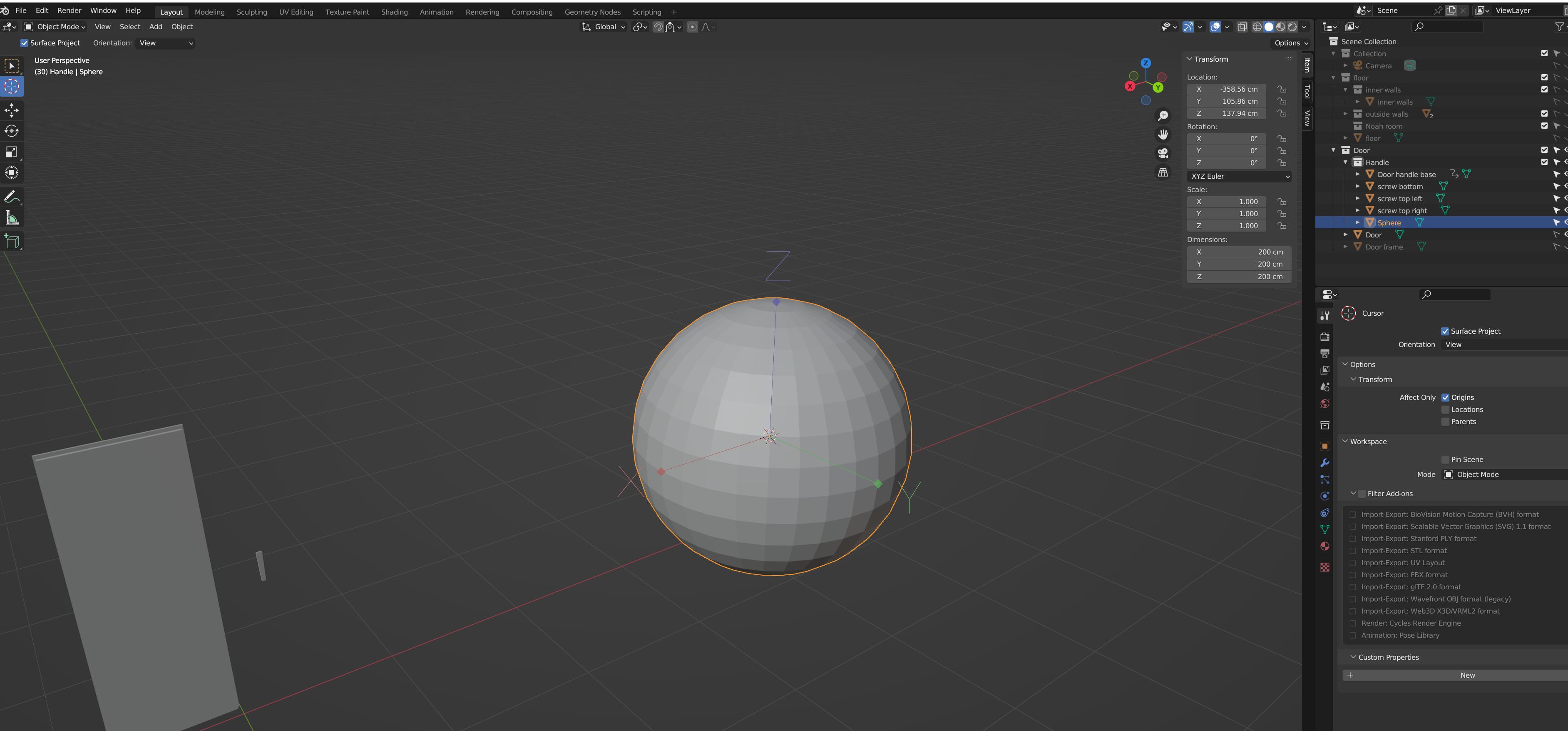Screen dimensions: 1568x731
Task: Select the Rotate tool
Action: [x=12, y=131]
